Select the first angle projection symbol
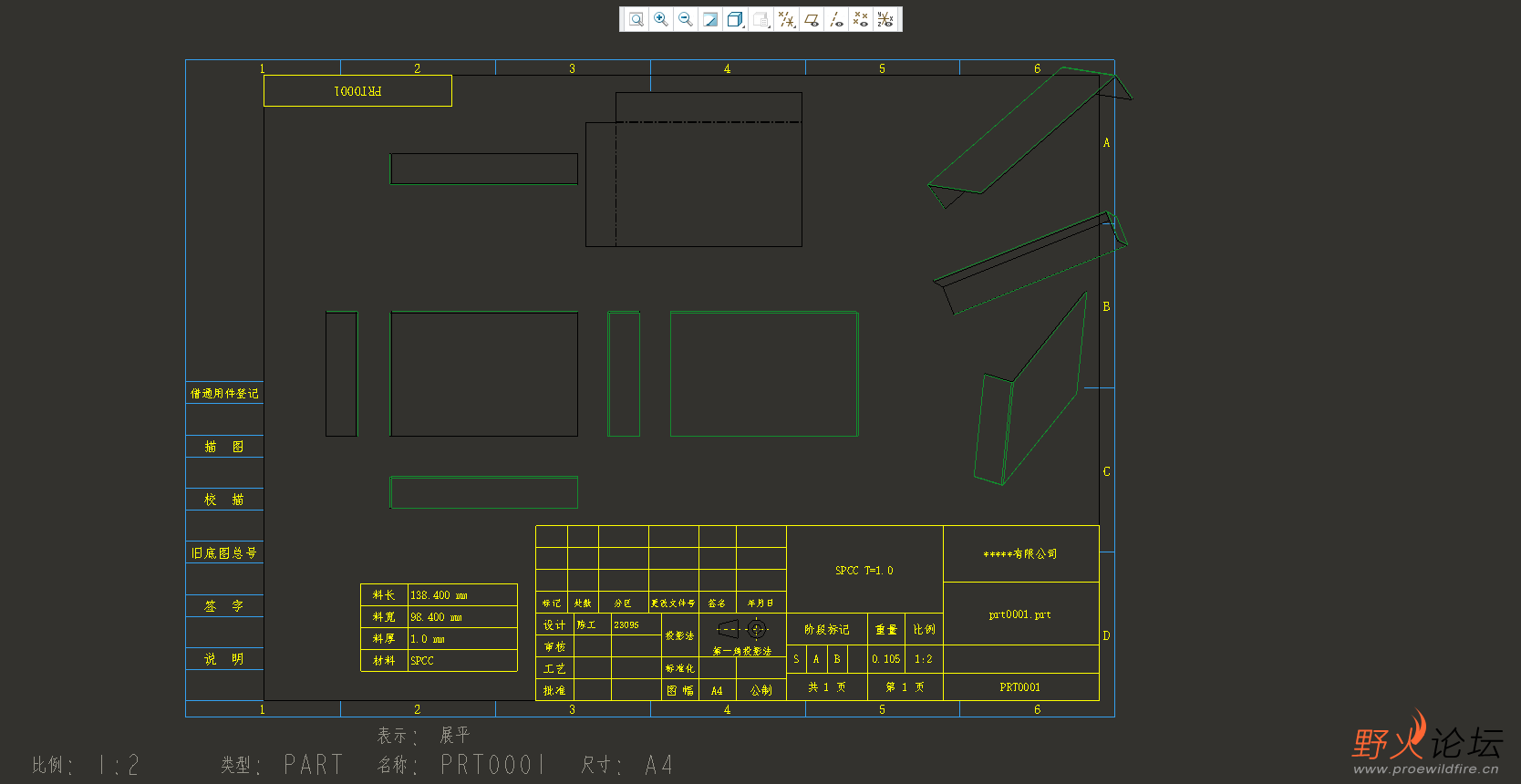This screenshot has height=784, width=1521. (743, 629)
